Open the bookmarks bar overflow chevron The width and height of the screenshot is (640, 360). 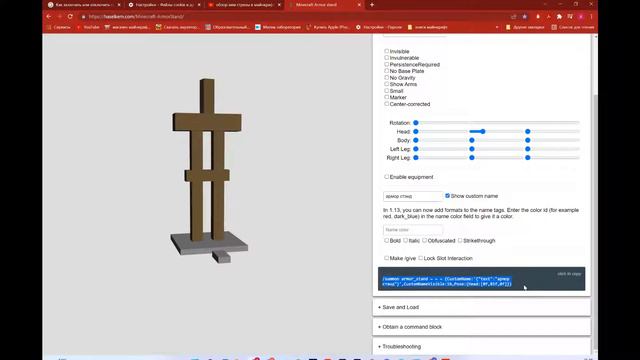coord(497,27)
